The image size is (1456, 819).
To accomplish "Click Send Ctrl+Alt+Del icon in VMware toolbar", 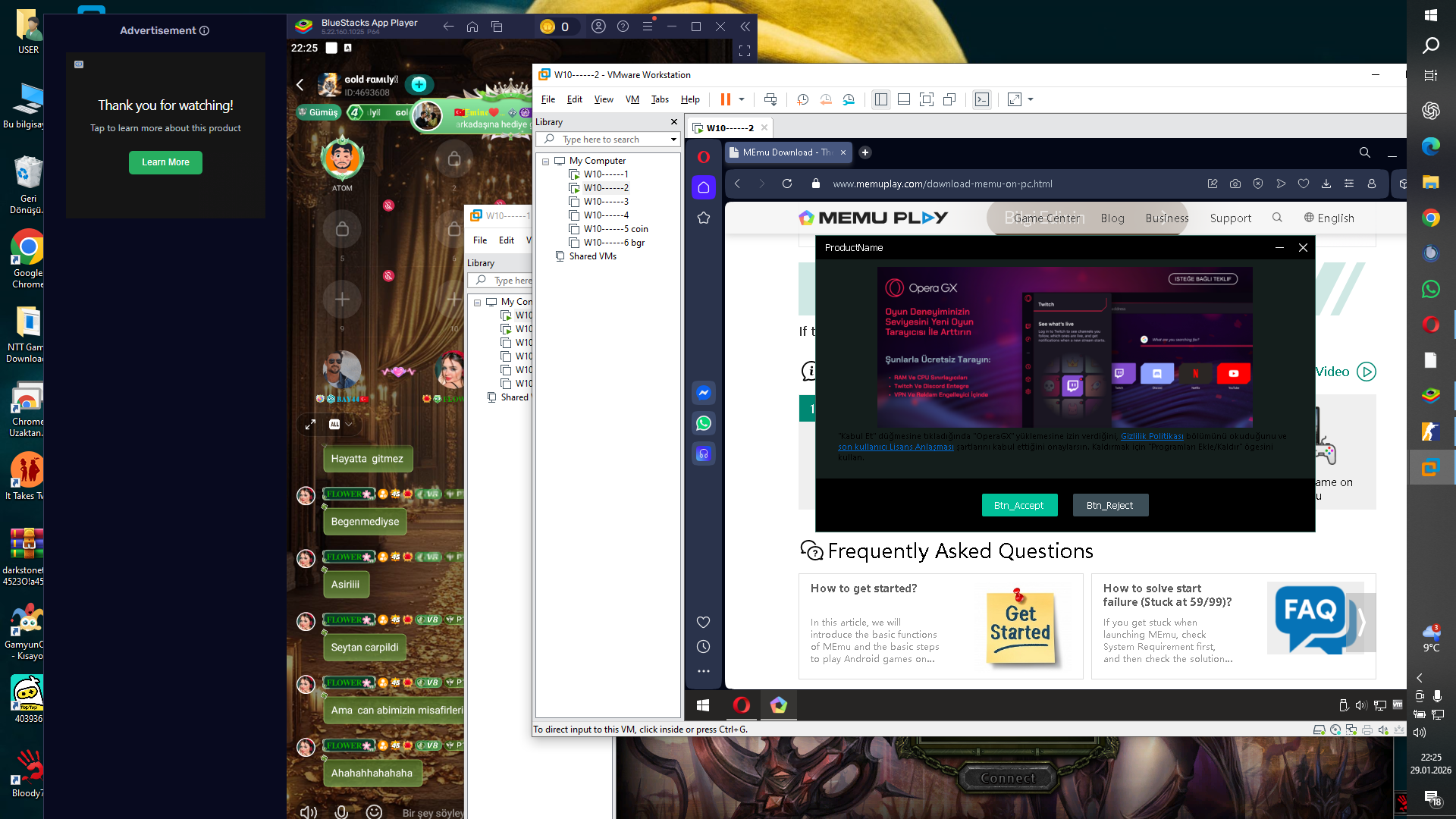I will click(770, 99).
